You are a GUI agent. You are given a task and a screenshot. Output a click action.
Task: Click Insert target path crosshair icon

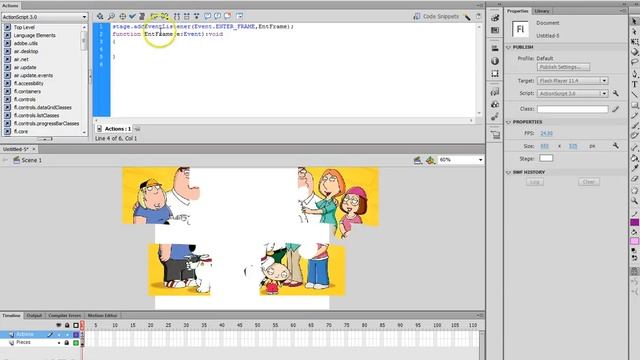[122, 16]
